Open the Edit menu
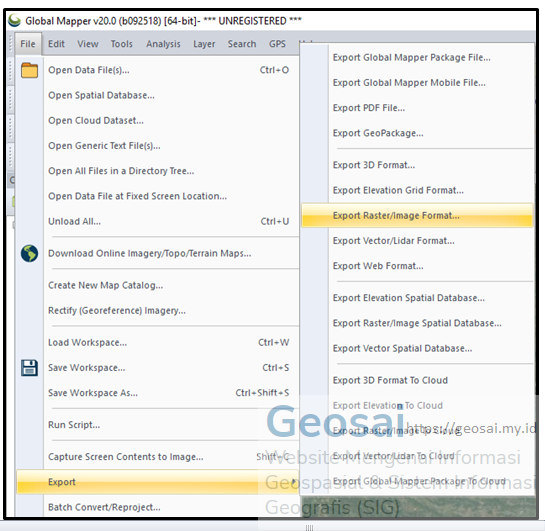Viewport: 545px width, 531px height. click(56, 44)
